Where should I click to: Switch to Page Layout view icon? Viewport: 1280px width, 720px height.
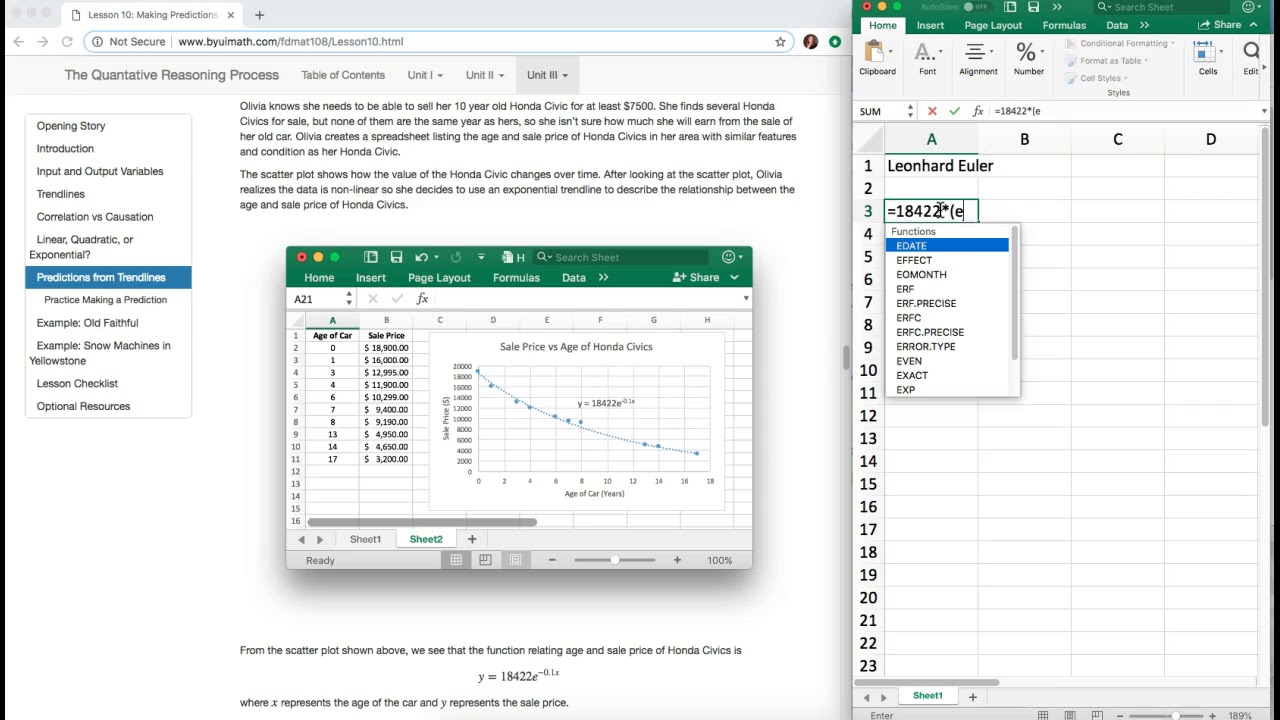[1069, 715]
